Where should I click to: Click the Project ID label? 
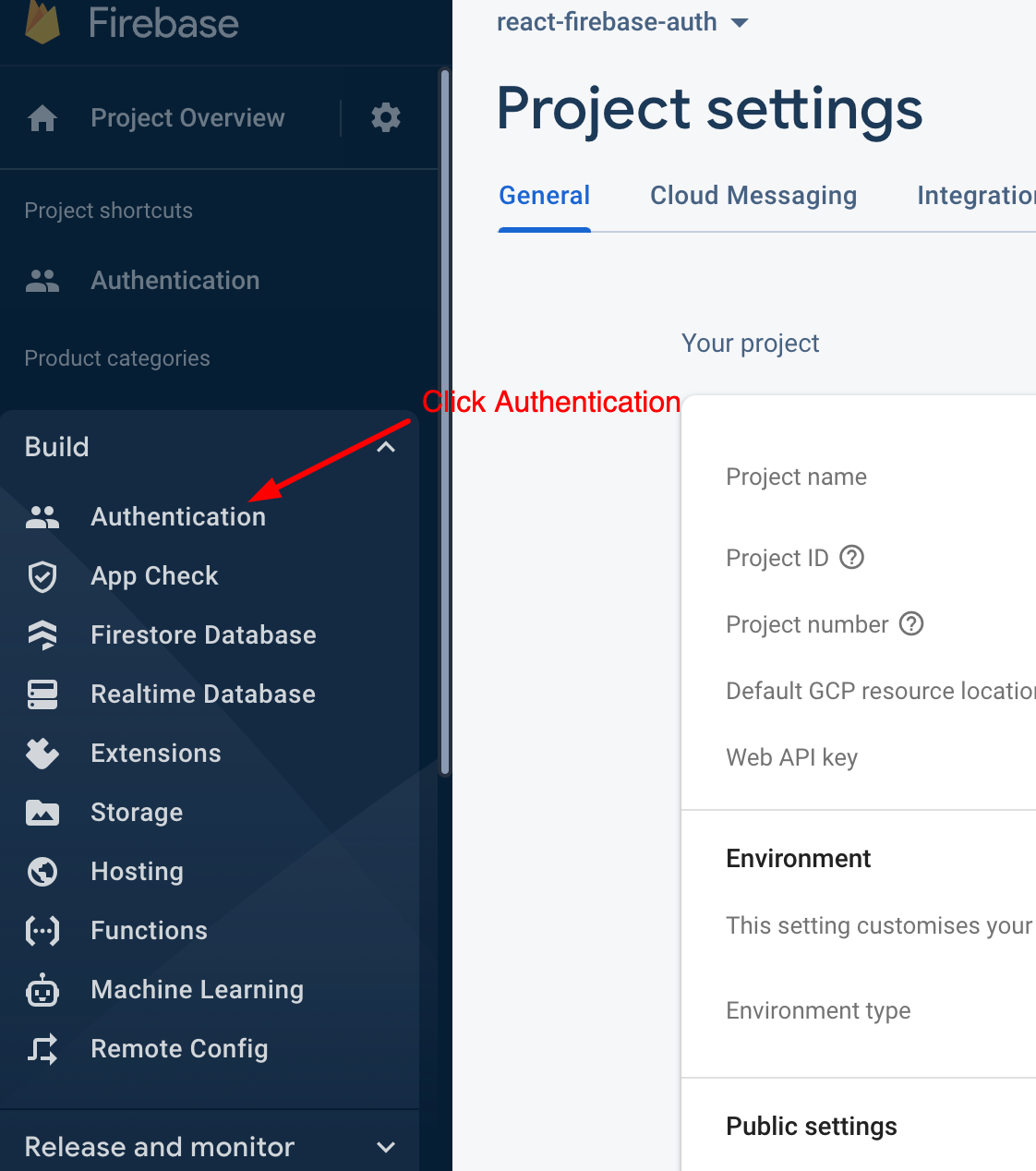(x=777, y=558)
